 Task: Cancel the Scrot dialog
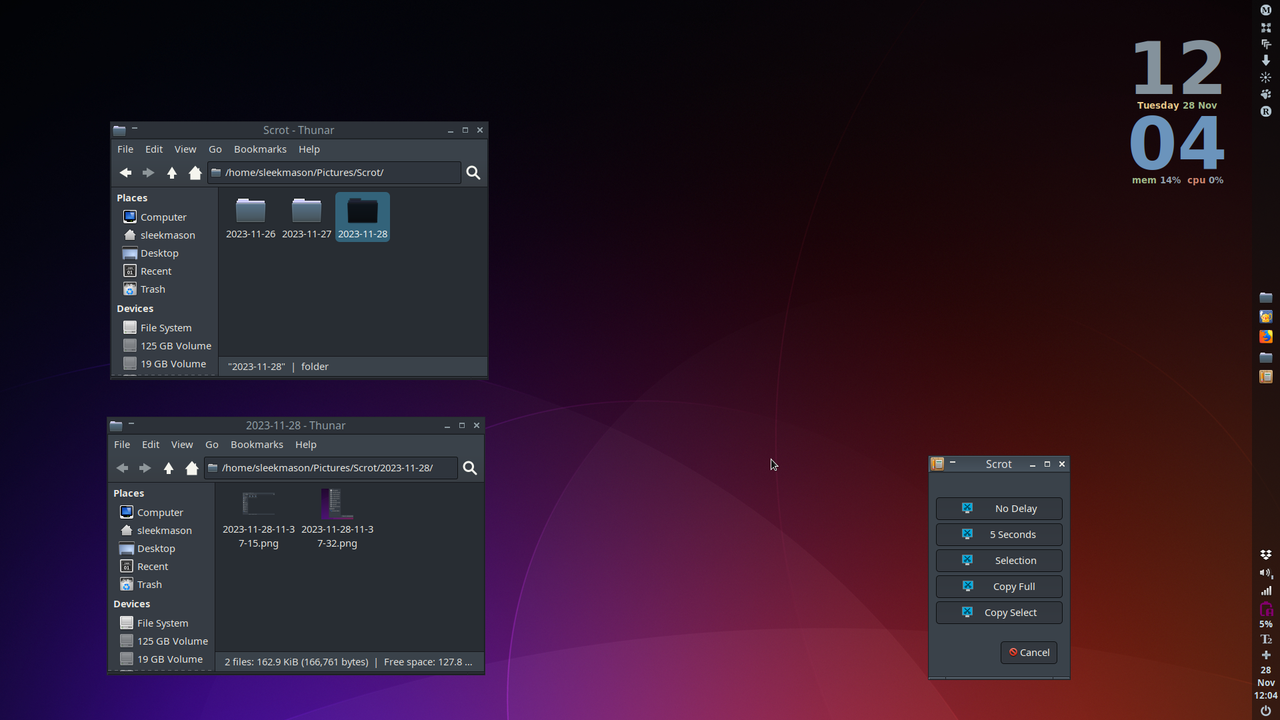click(1029, 652)
